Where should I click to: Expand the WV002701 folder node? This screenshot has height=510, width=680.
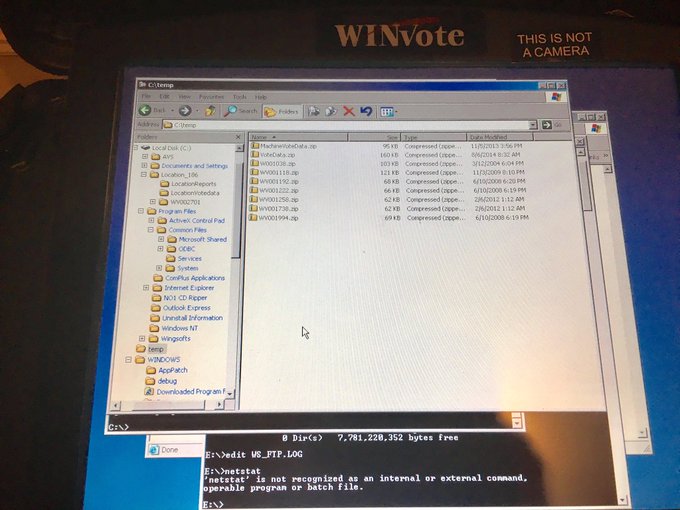point(153,202)
